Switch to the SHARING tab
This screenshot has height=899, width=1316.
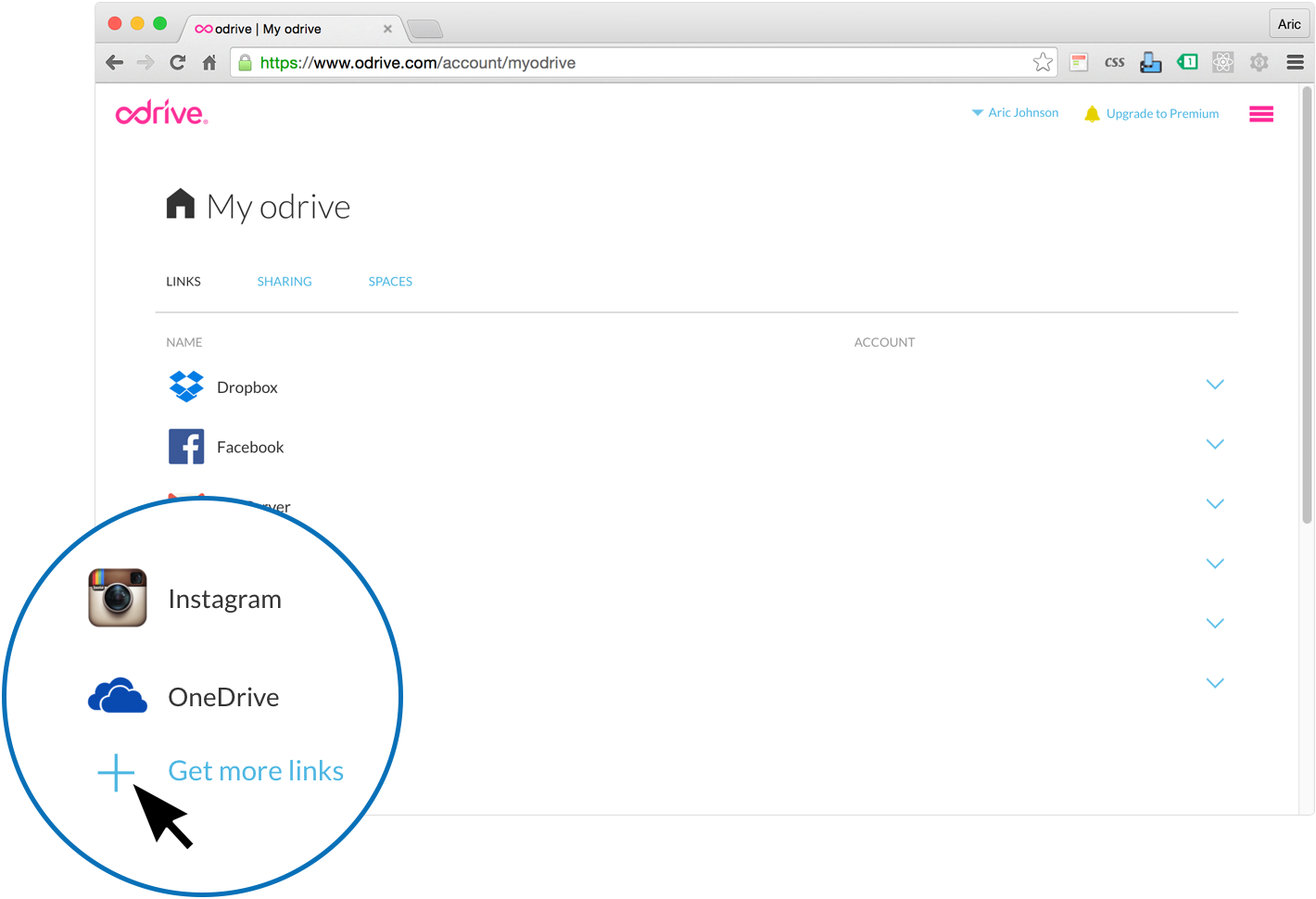tap(285, 281)
